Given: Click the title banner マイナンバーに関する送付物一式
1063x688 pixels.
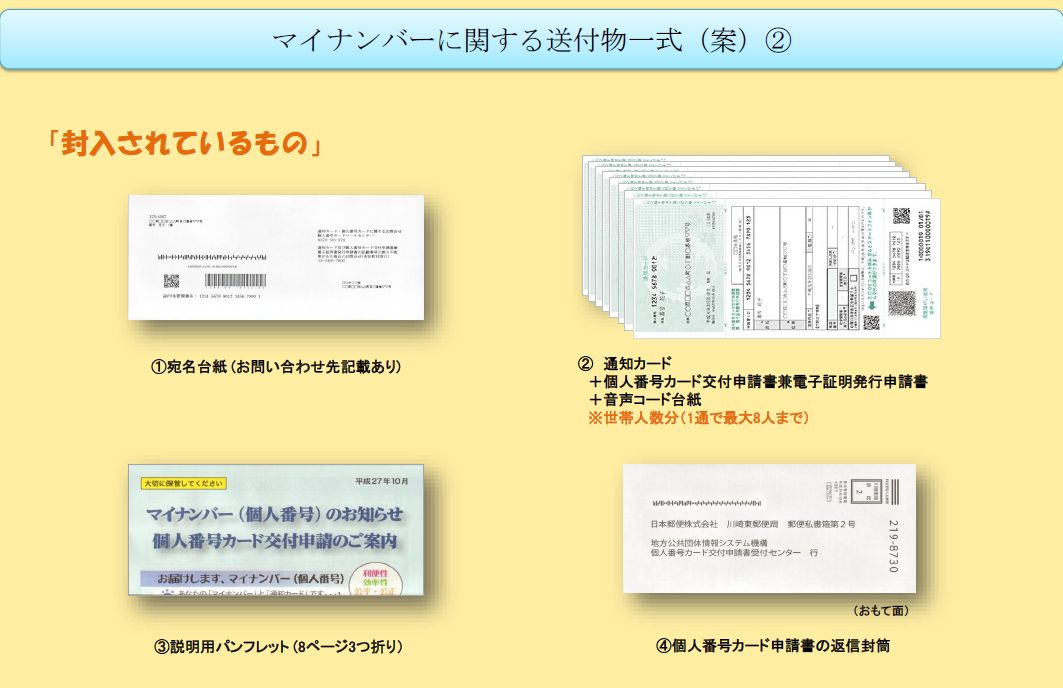Looking at the screenshot, I should point(531,39).
